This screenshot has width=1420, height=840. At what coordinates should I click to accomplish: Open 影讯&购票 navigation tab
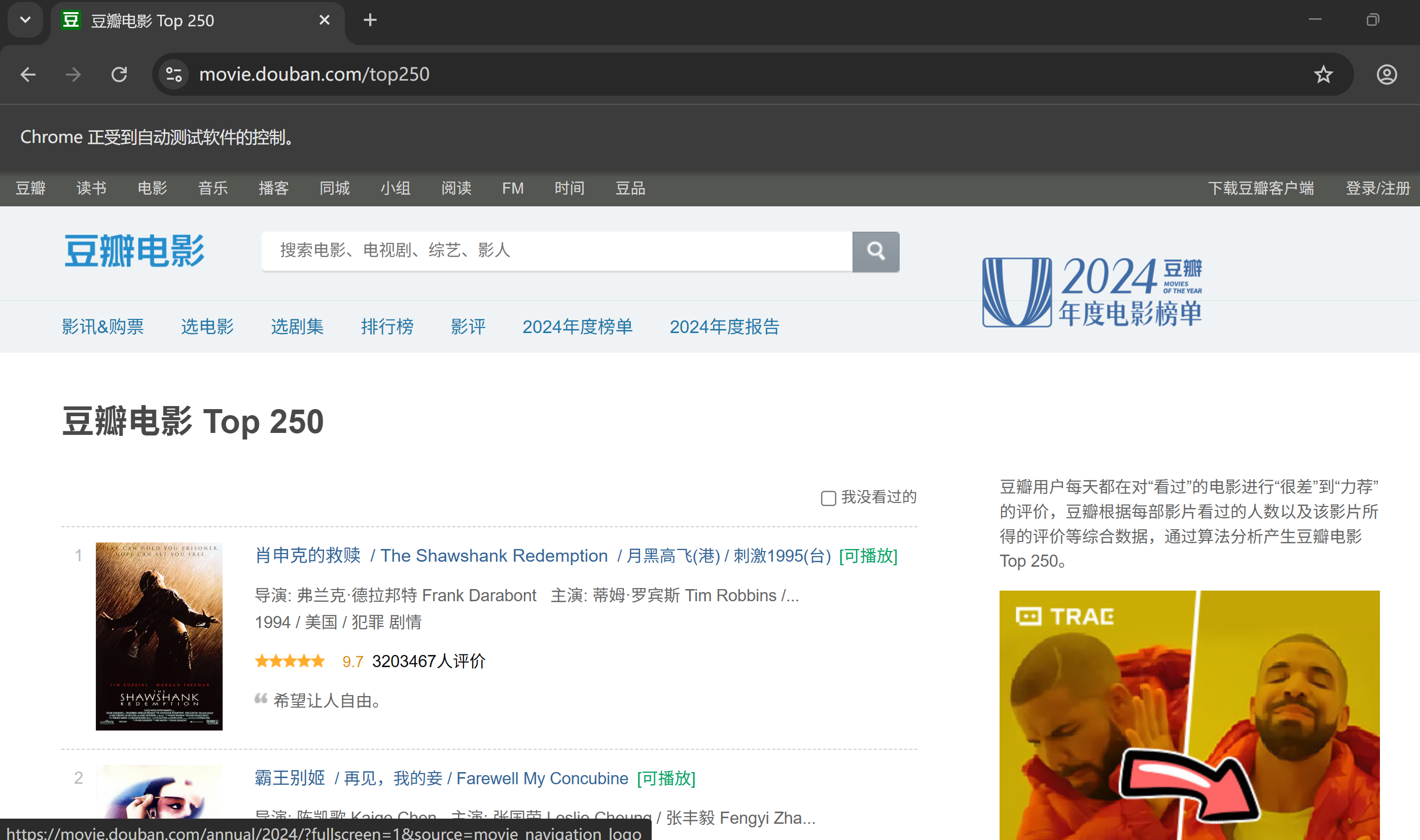click(103, 326)
